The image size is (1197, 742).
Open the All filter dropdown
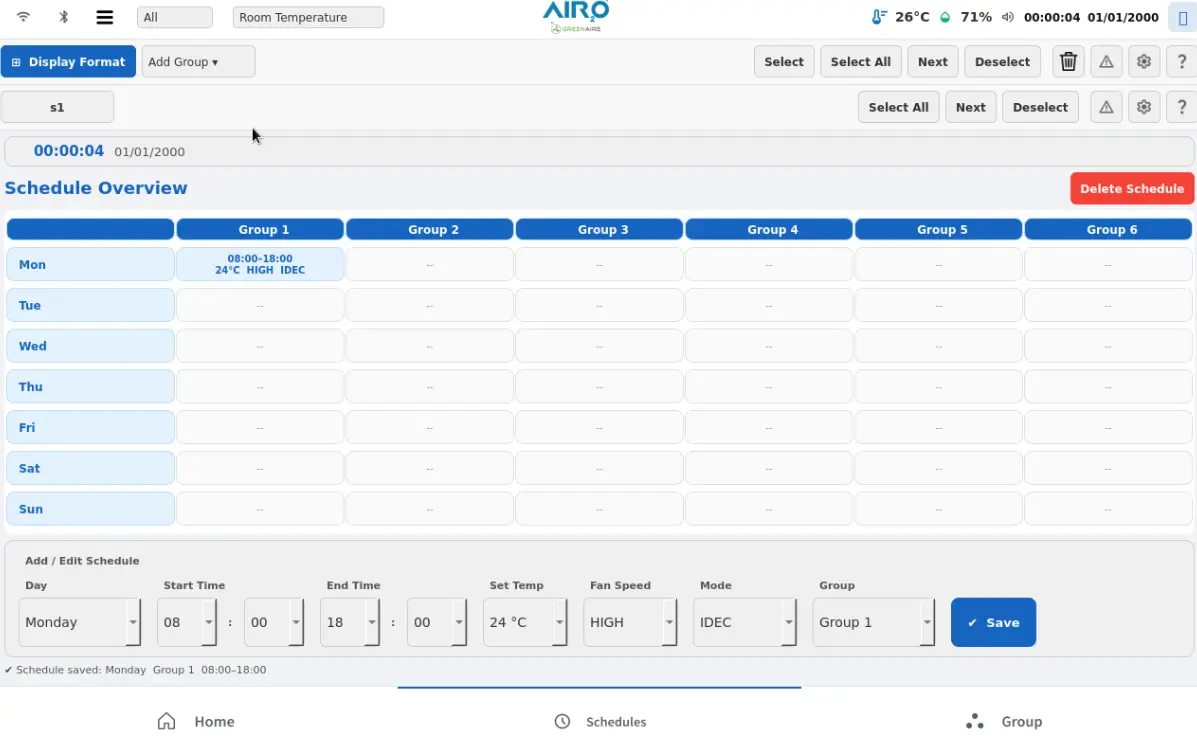pyautogui.click(x=175, y=17)
